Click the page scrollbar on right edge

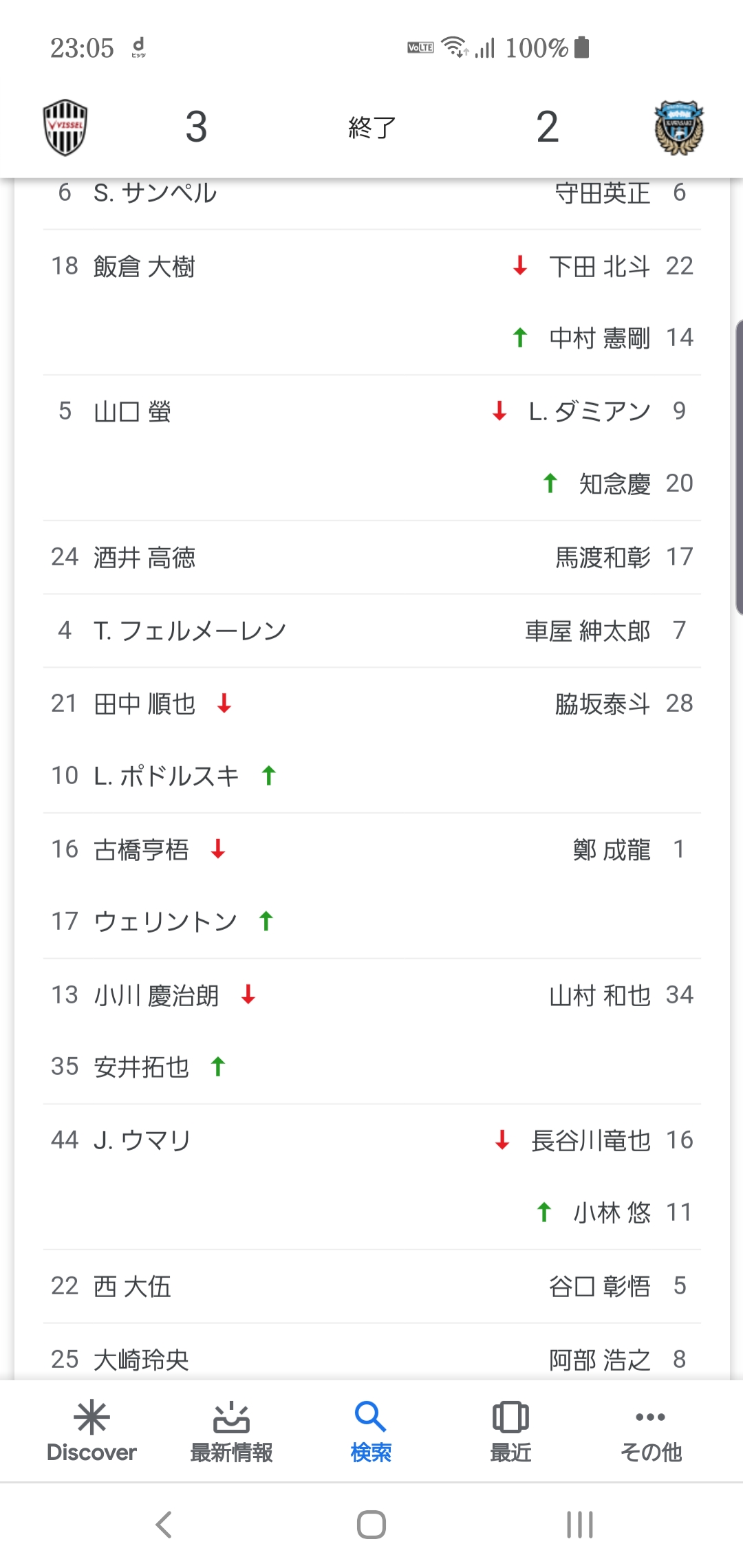click(x=739, y=468)
